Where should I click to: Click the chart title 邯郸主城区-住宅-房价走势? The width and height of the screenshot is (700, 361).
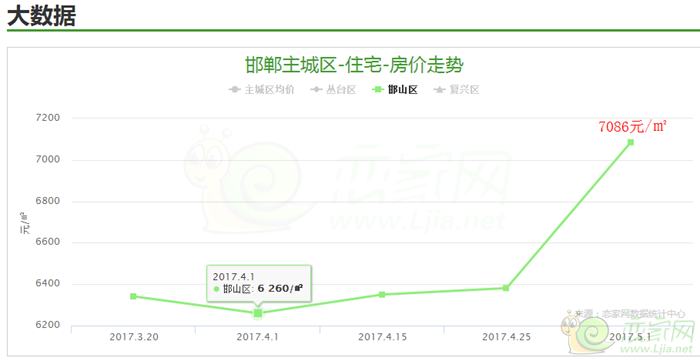tap(354, 65)
